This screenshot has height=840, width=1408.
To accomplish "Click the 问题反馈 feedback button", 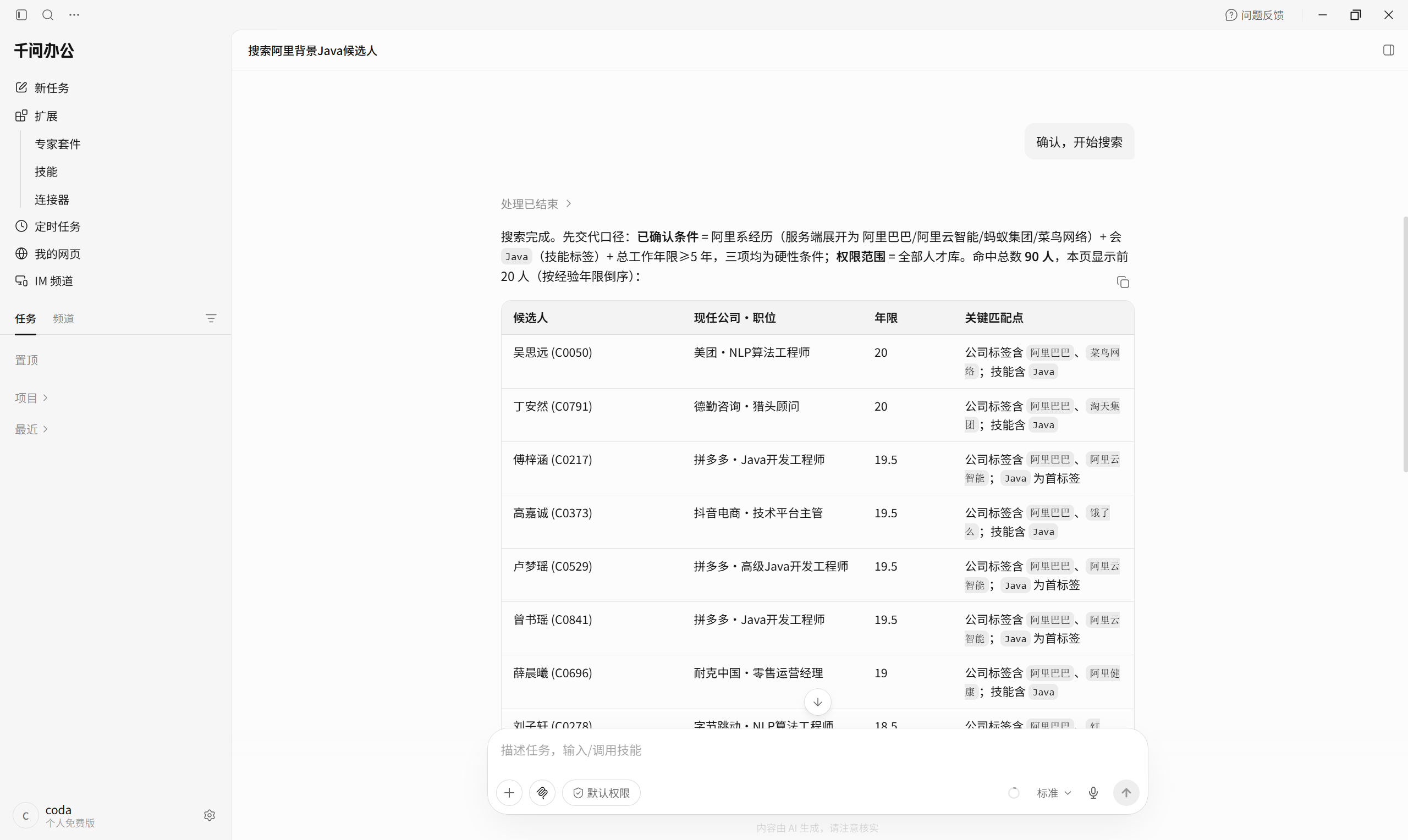I will [x=1254, y=15].
